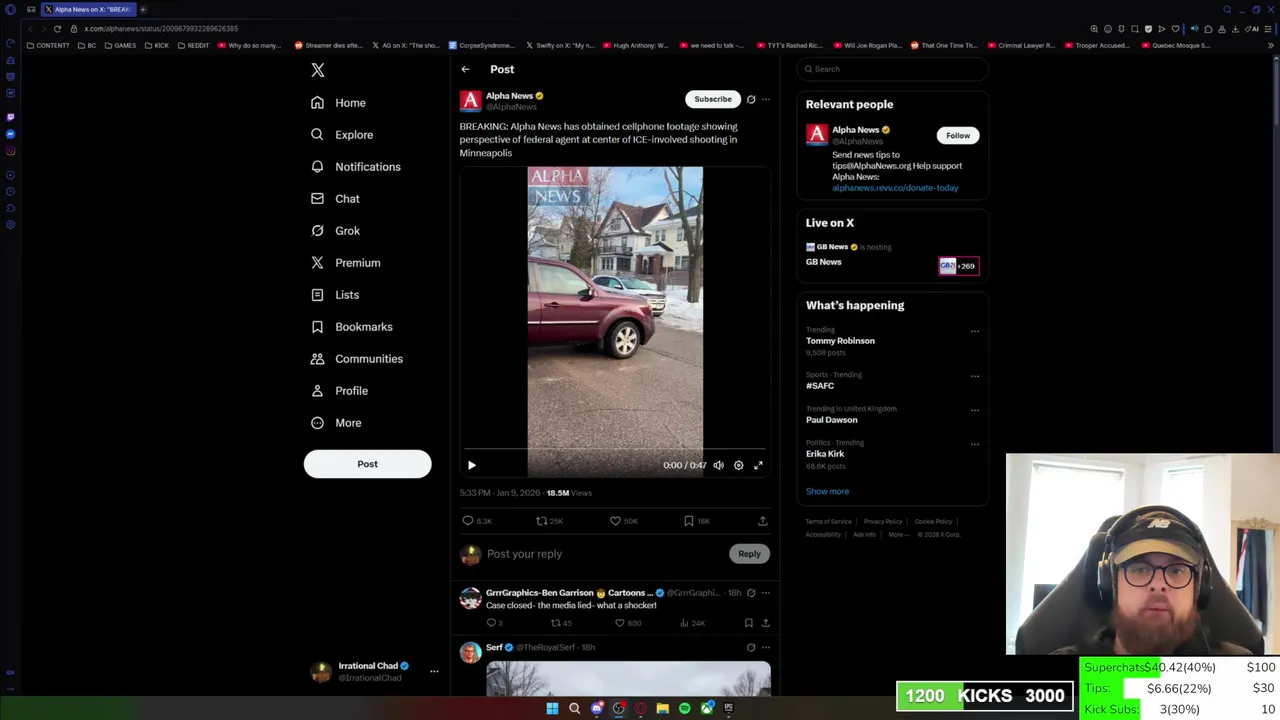Open the main post's more options menu

766,99
